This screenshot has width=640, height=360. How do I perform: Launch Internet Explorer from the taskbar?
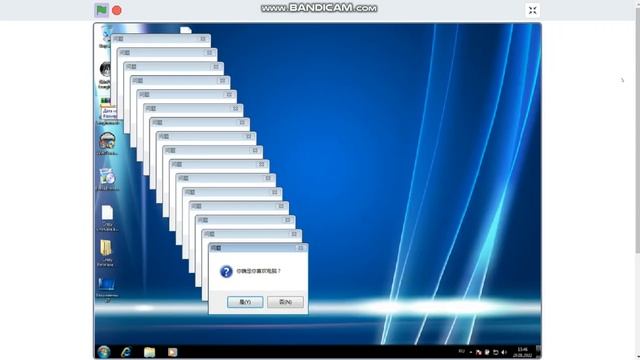click(126, 352)
